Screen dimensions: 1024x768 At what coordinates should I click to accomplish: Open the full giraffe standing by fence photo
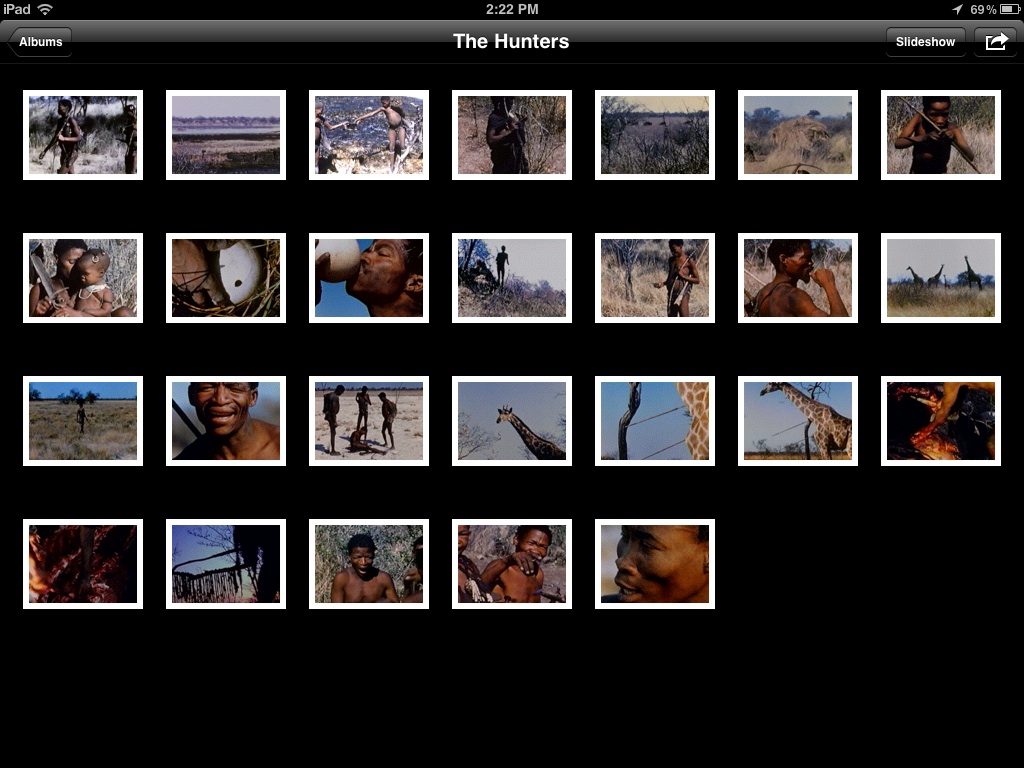click(x=797, y=421)
